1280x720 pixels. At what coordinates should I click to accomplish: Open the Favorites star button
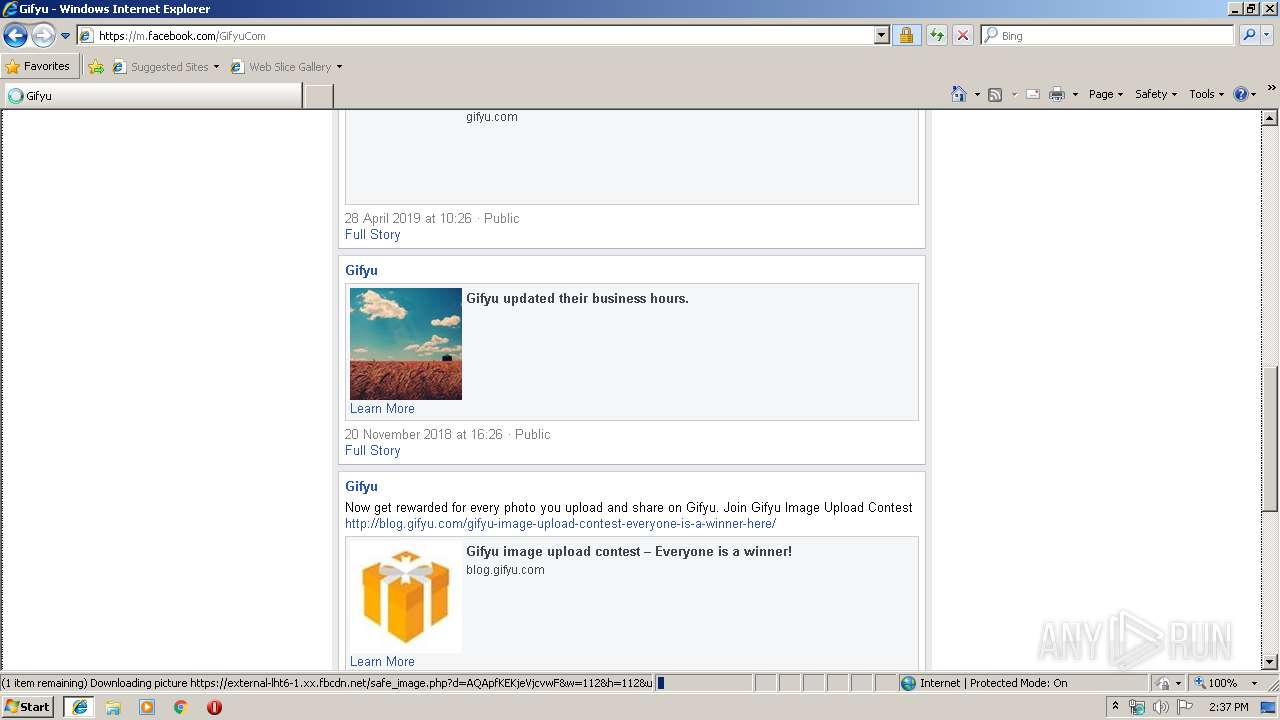pyautogui.click(x=39, y=67)
